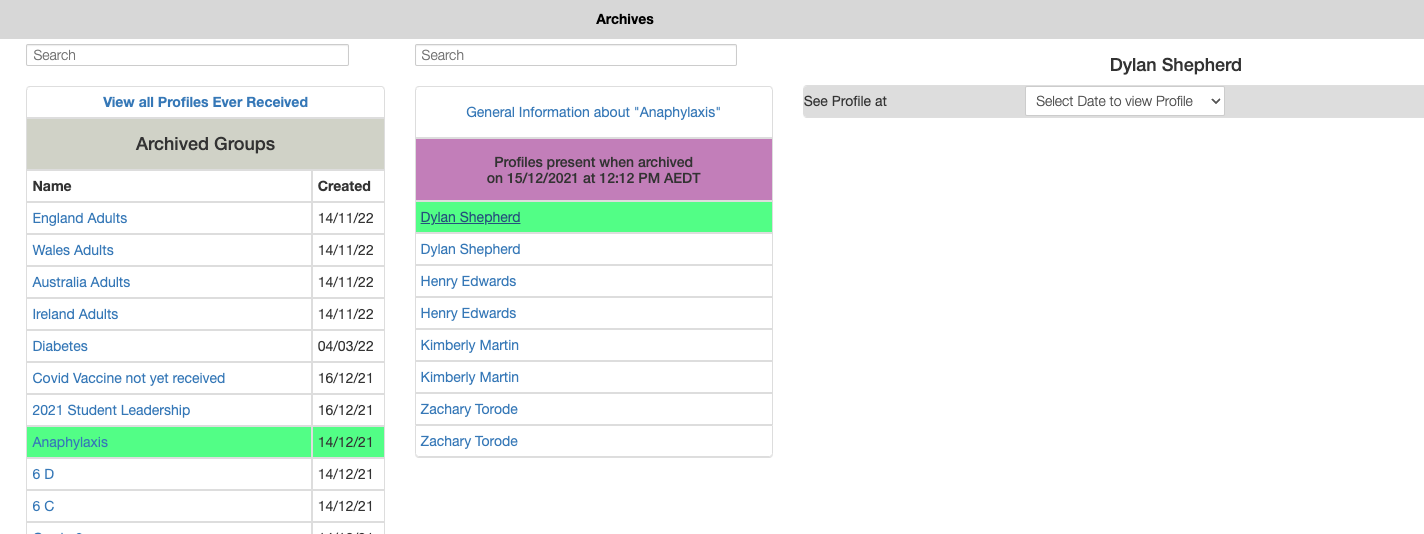The height and width of the screenshot is (534, 1424).
Task: Click the search field above the profiles list
Action: [x=575, y=55]
